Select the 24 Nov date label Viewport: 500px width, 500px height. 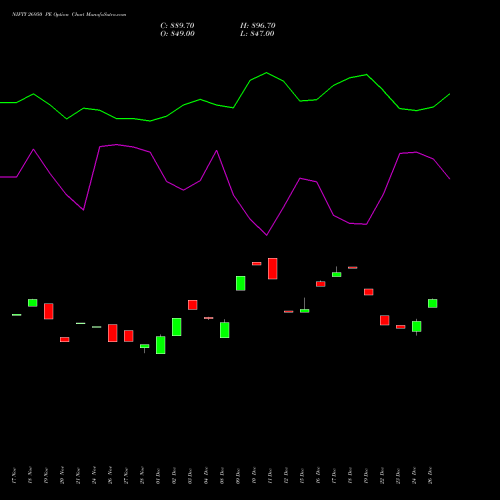click(x=94, y=476)
